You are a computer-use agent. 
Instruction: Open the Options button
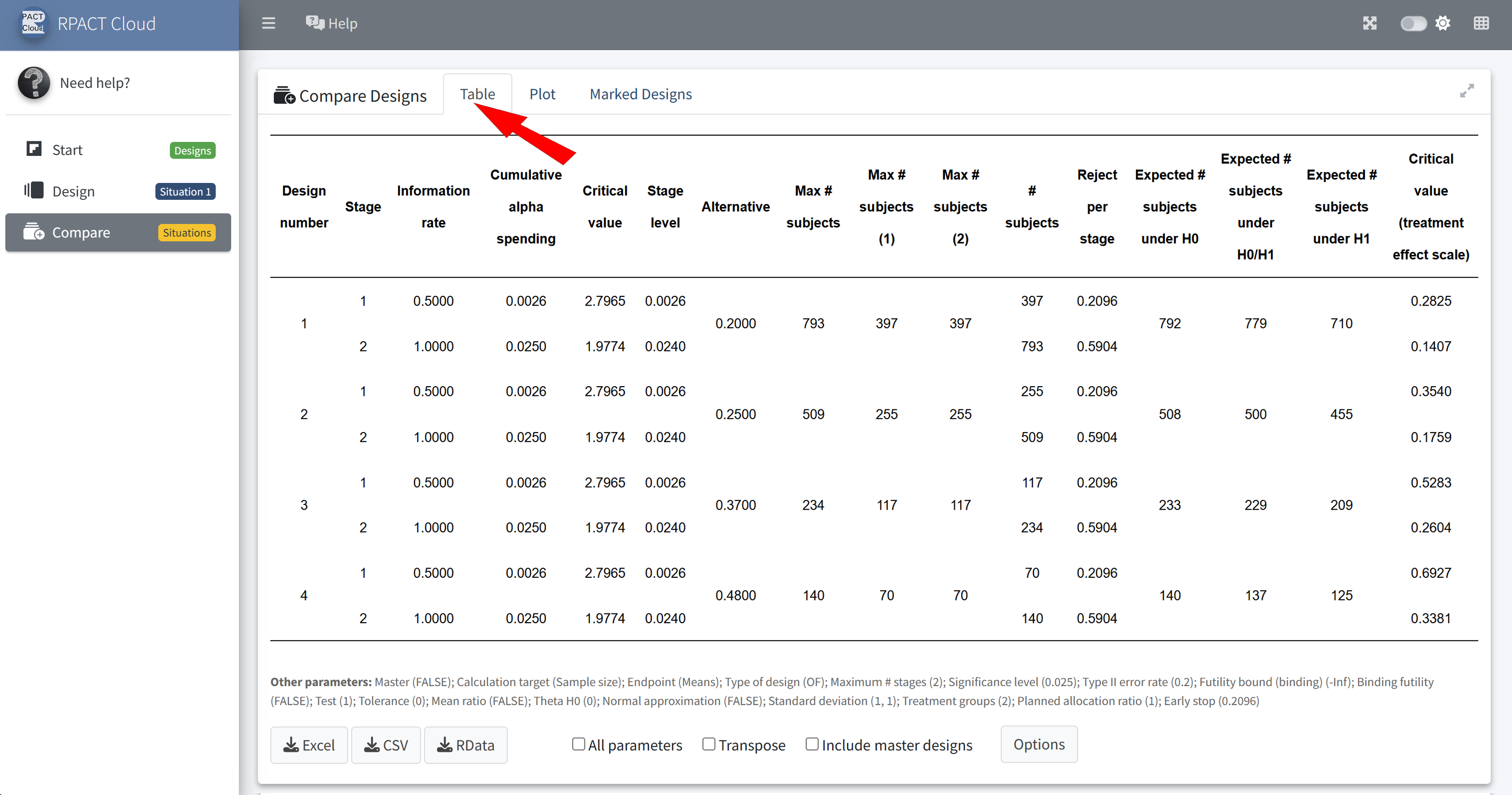[1039, 744]
